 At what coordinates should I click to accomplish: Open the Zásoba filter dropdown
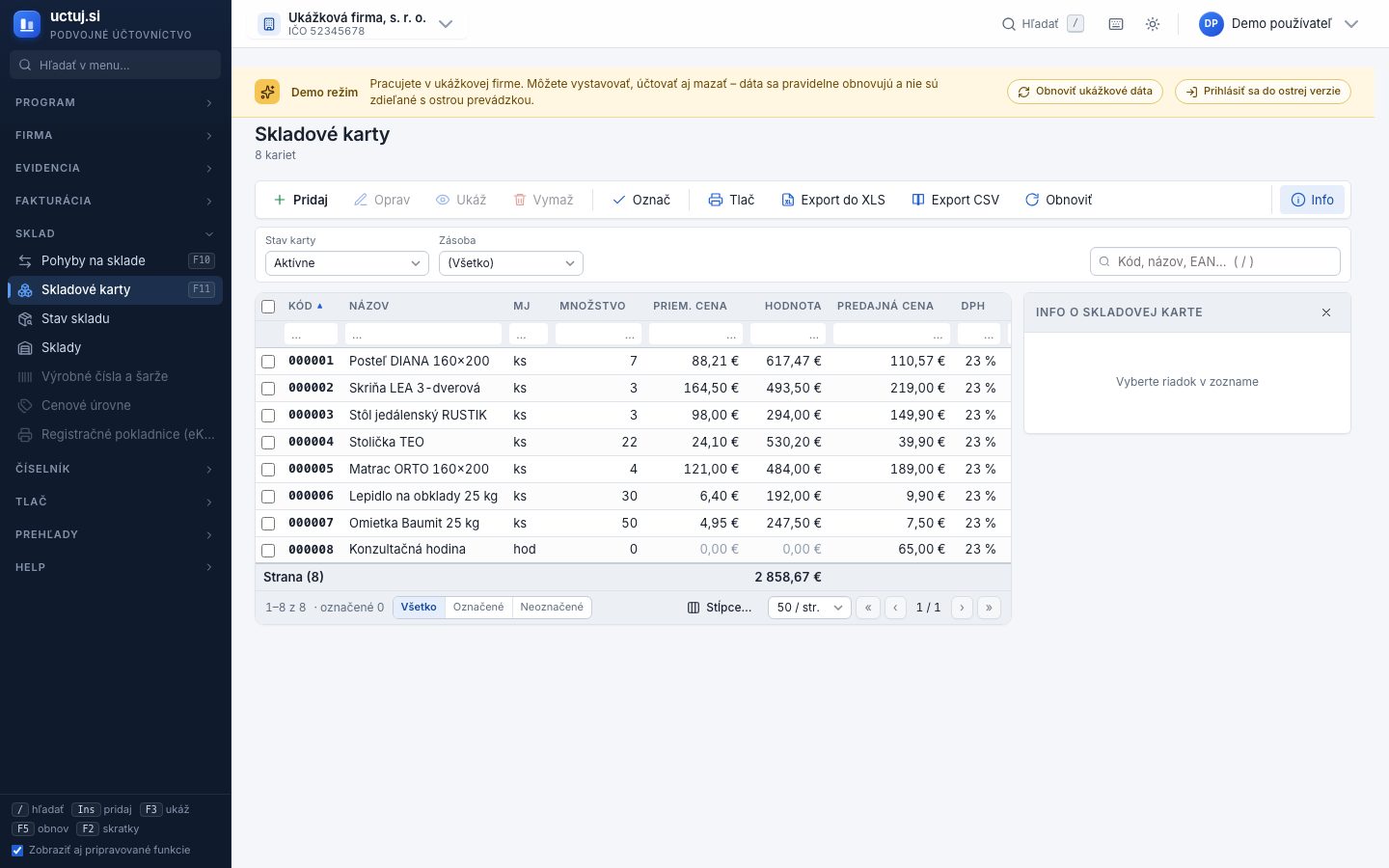[x=511, y=263]
